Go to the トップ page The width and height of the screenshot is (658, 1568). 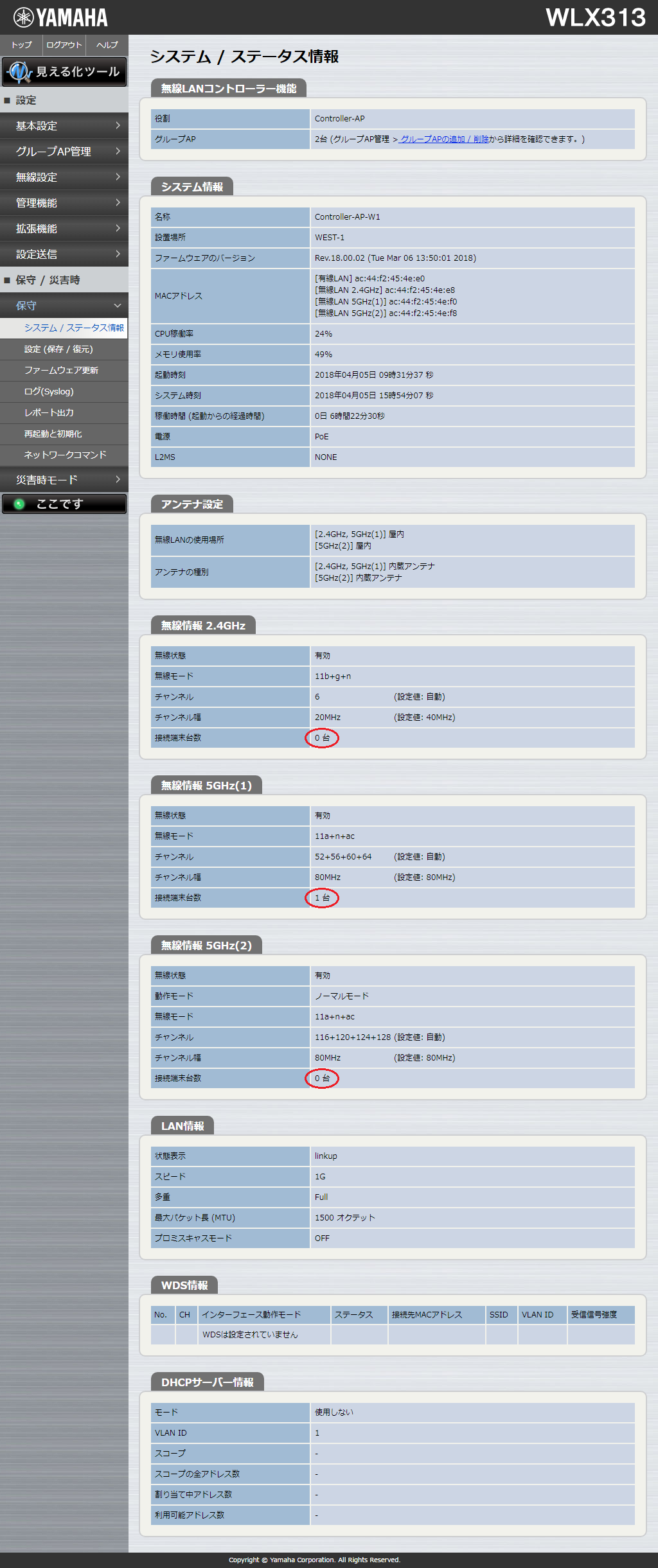pyautogui.click(x=21, y=45)
